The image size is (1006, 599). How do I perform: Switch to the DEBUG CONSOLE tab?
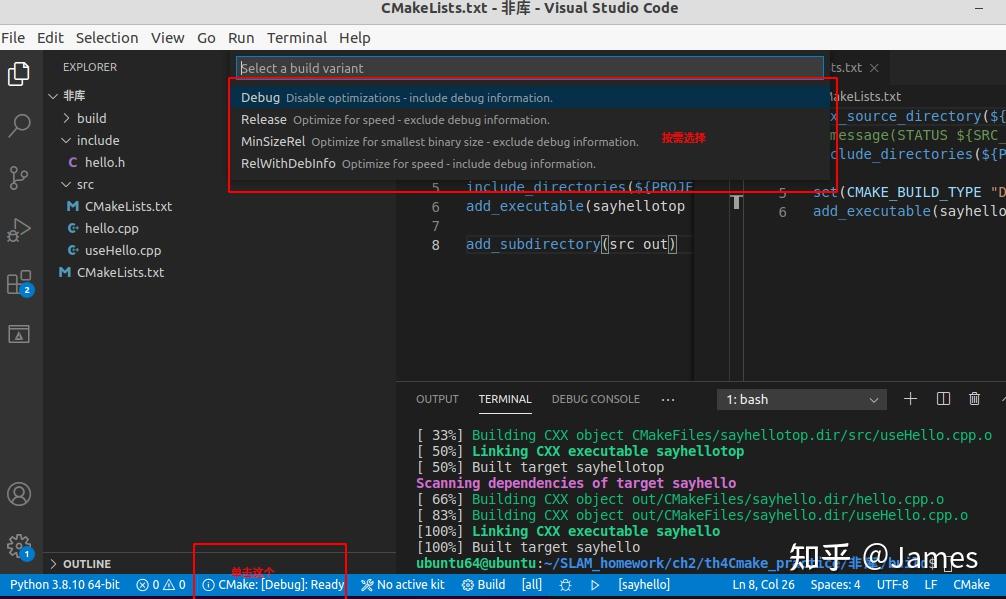coord(595,398)
